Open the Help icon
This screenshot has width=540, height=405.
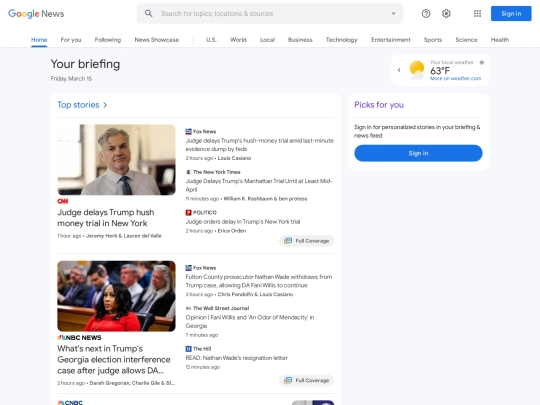(426, 14)
